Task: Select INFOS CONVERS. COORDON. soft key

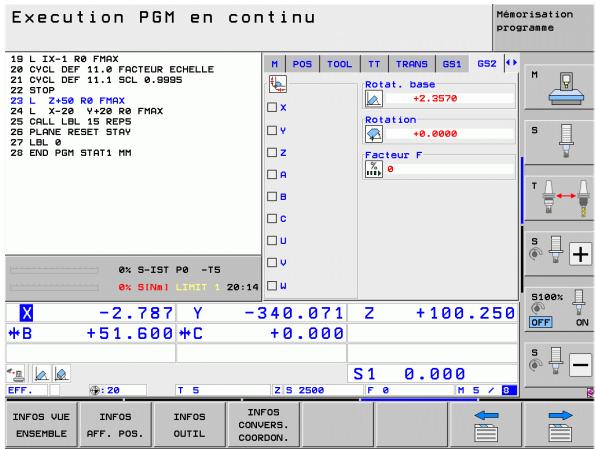Action: [263, 425]
